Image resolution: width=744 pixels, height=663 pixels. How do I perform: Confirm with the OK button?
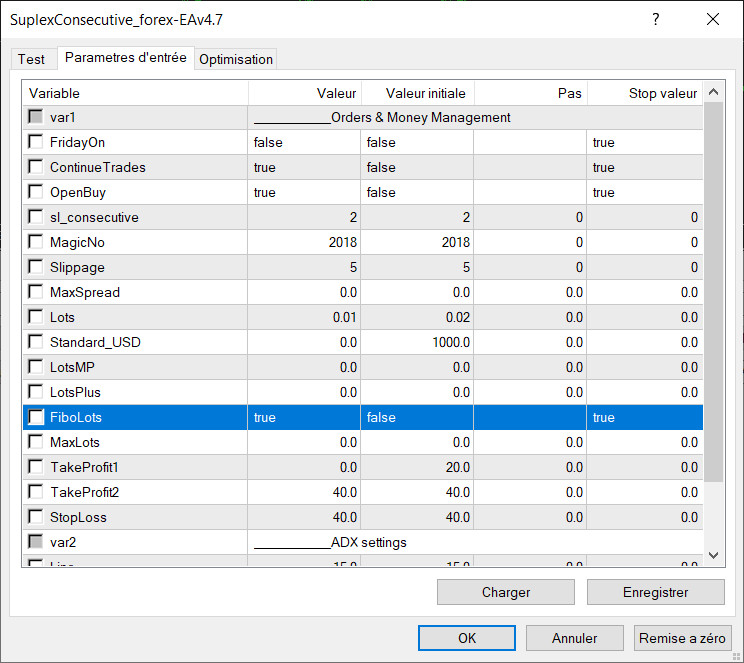(467, 638)
